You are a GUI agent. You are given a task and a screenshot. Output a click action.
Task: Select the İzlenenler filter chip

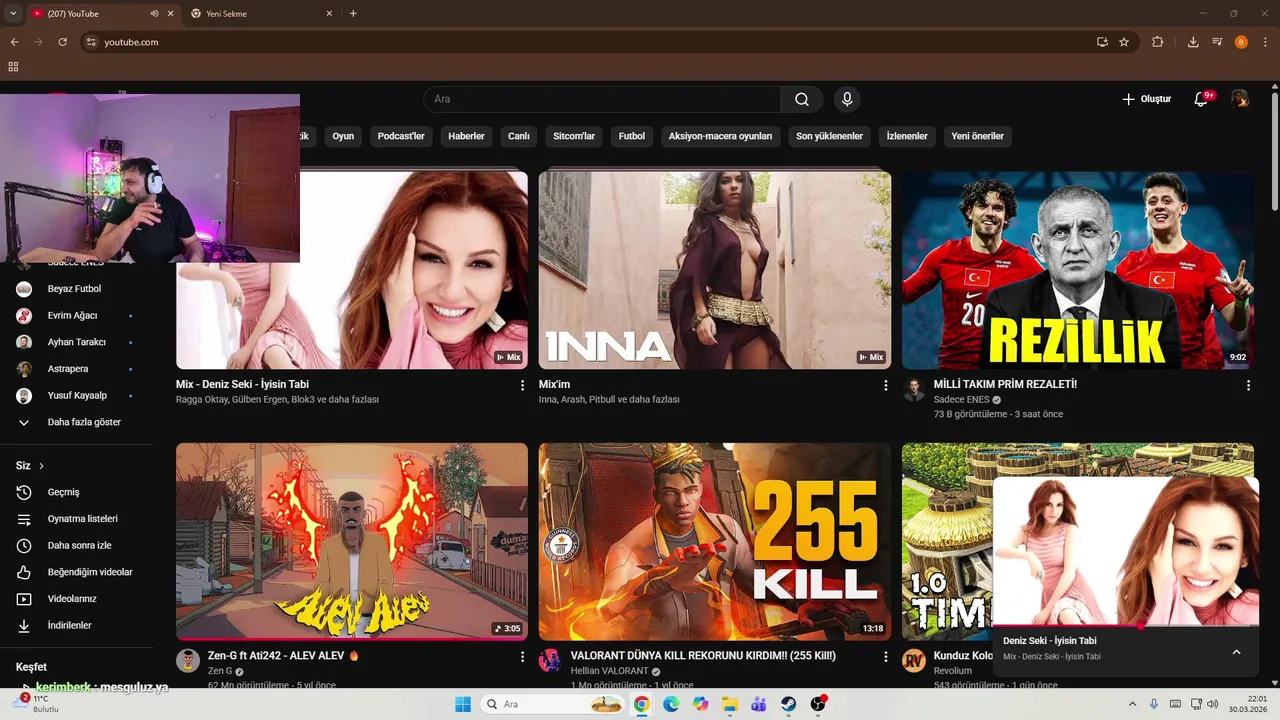click(907, 136)
